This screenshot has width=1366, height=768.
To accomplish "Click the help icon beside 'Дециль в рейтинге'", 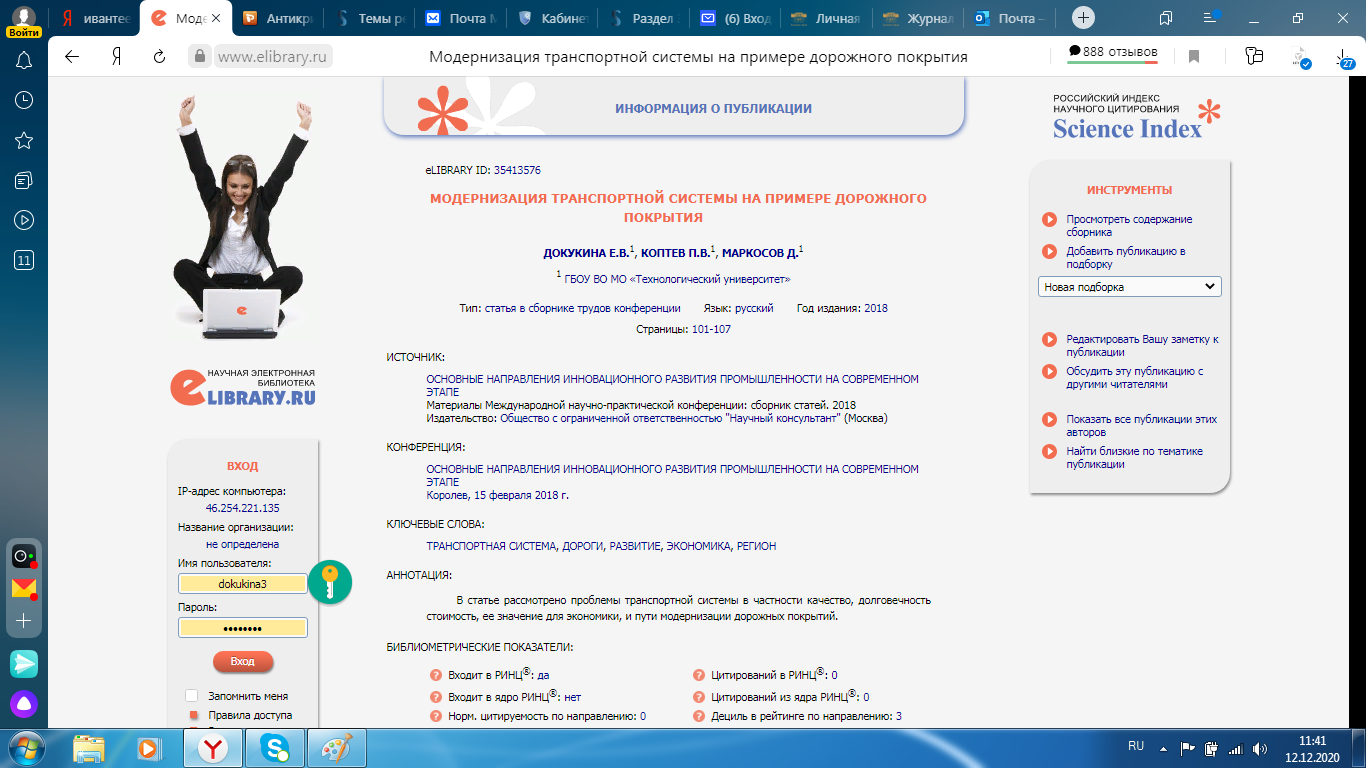I will (697, 717).
